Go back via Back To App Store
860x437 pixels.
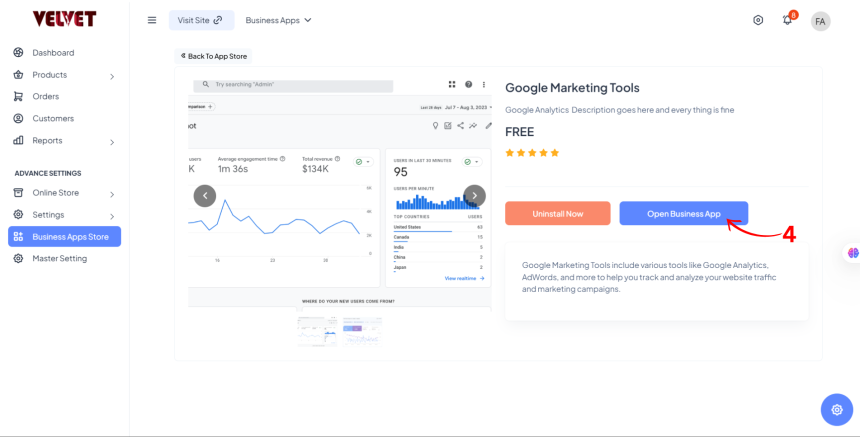pyautogui.click(x=214, y=56)
